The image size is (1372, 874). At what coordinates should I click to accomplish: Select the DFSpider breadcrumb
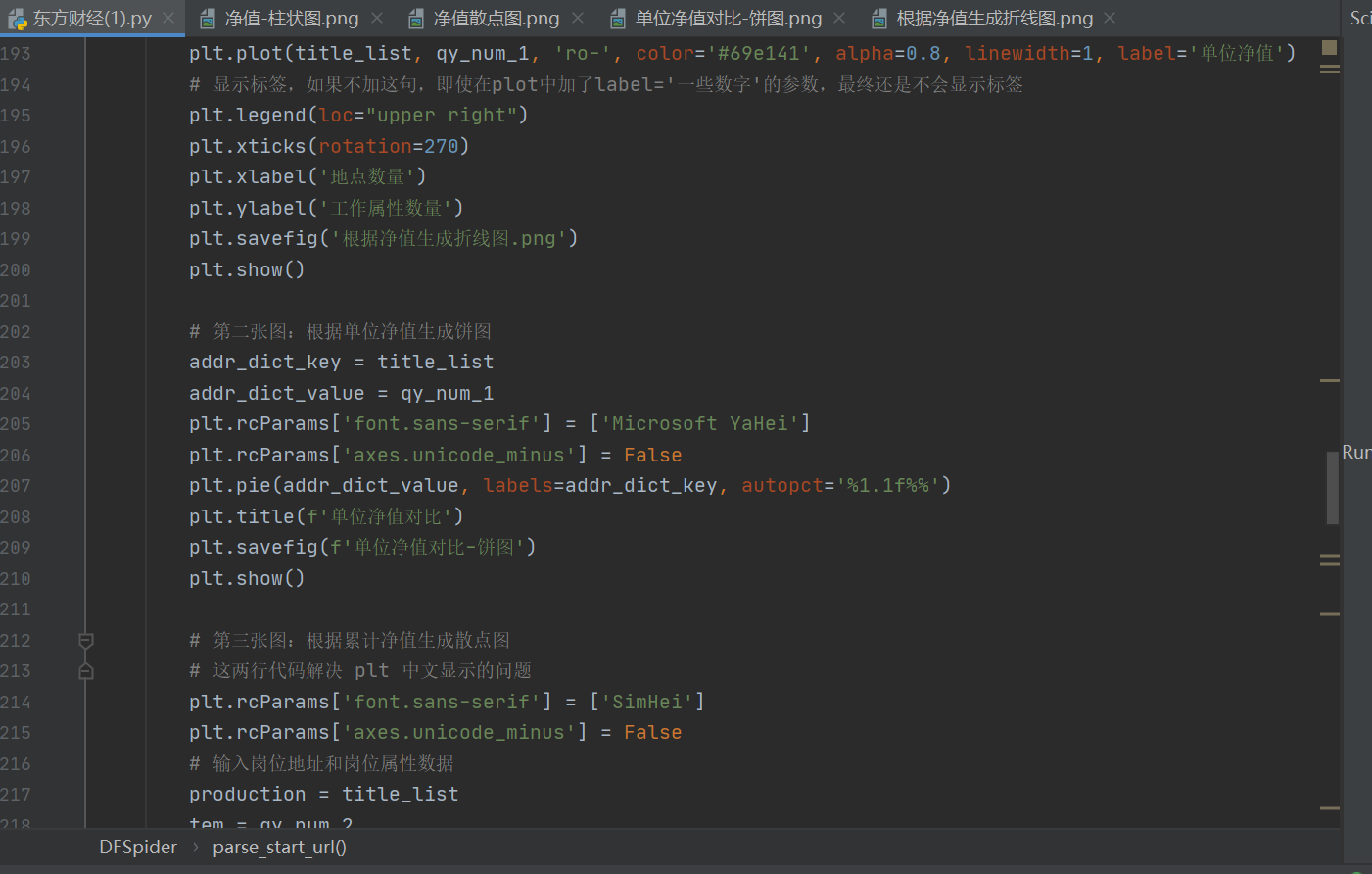pyautogui.click(x=138, y=848)
